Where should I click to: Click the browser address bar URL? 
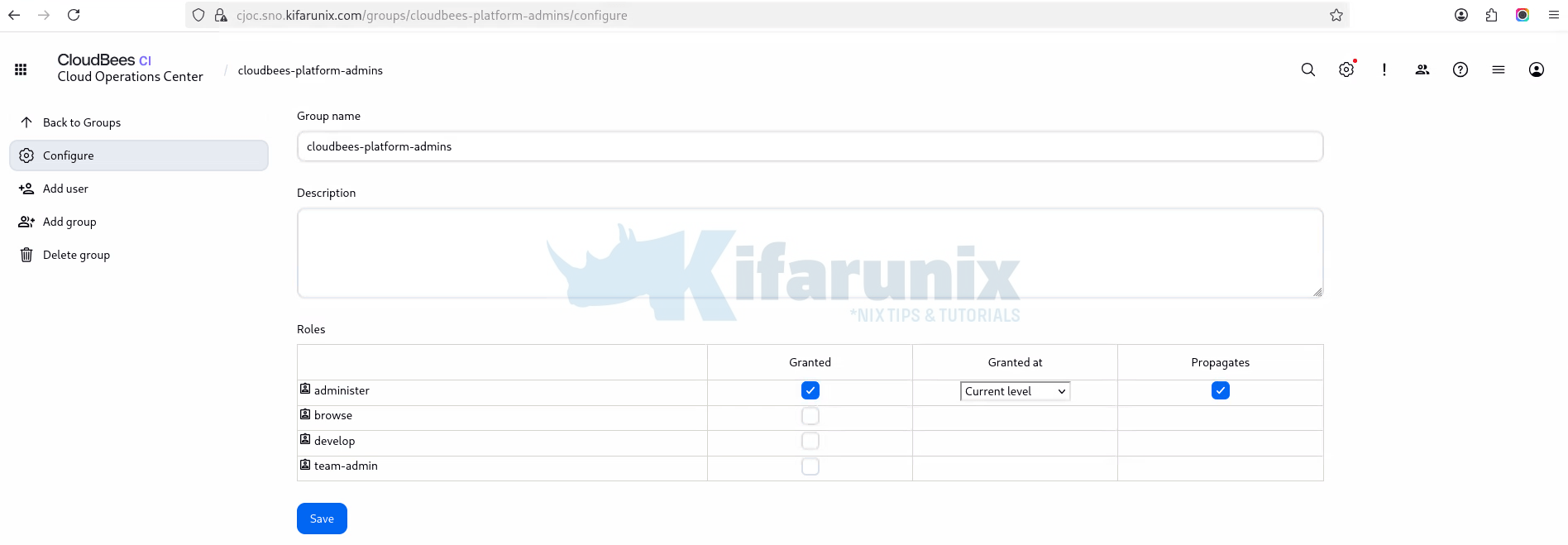pos(432,15)
